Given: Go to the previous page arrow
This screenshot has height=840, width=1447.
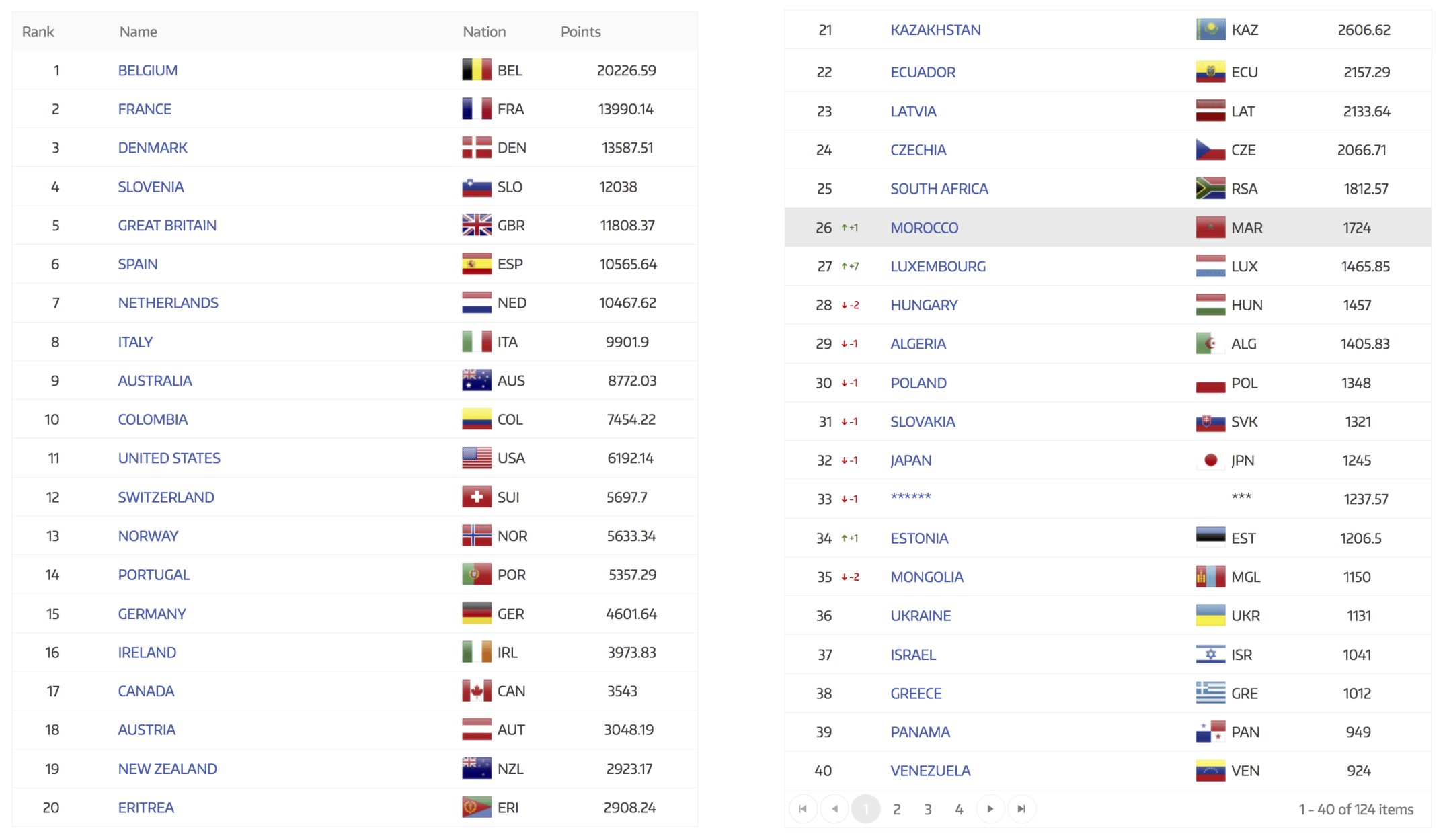Looking at the screenshot, I should (834, 809).
